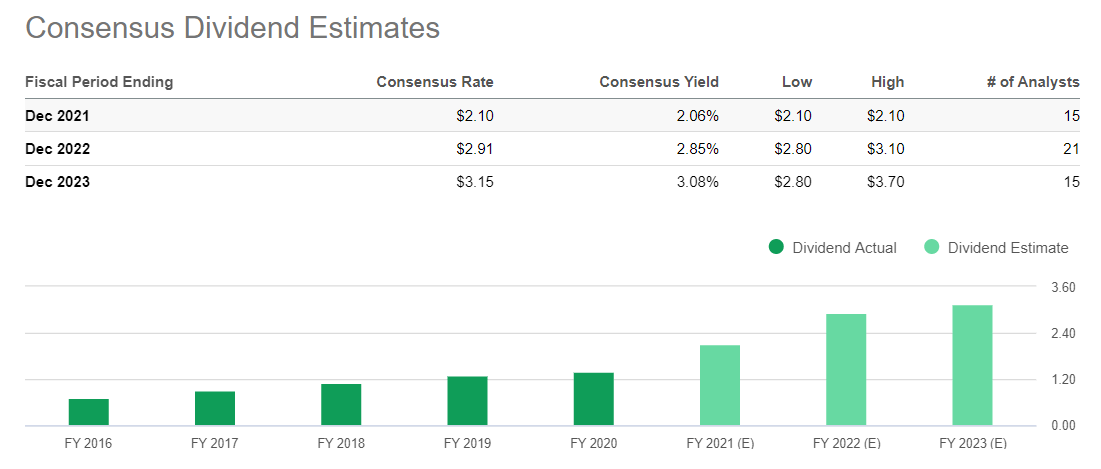
Task: Select the Dec 2022 row label
Action: point(57,149)
